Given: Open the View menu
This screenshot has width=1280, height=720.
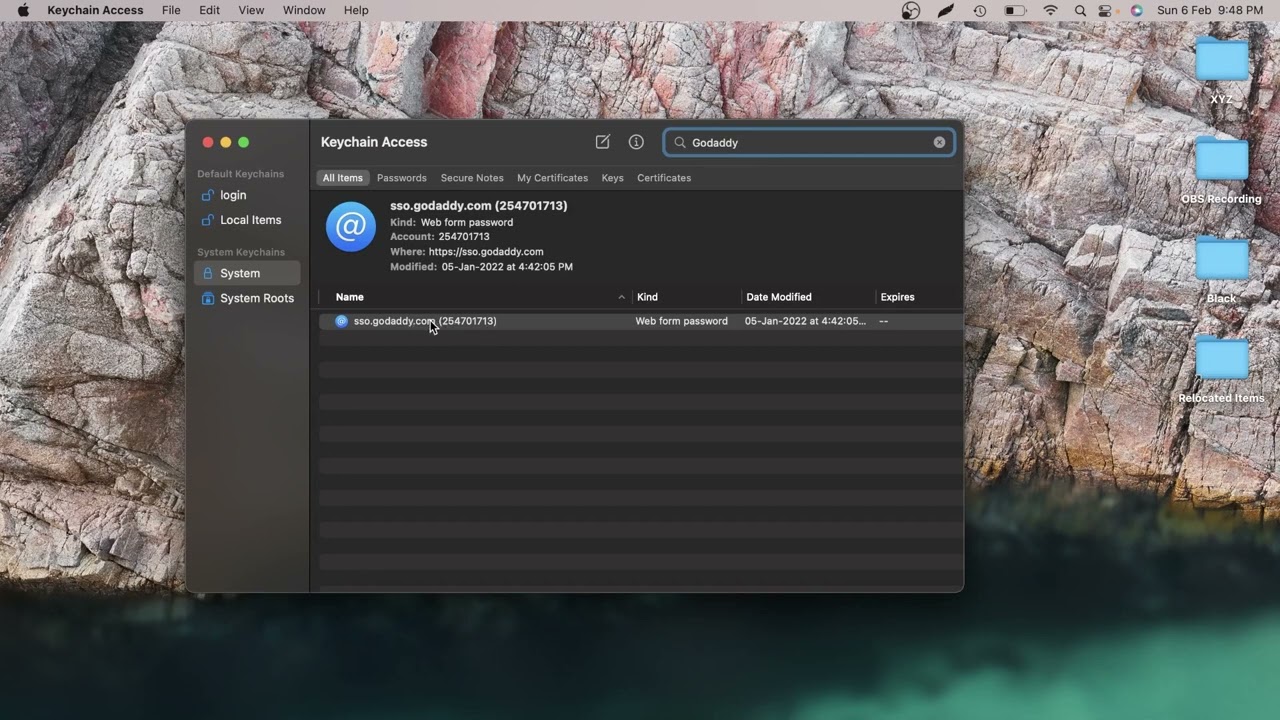Looking at the screenshot, I should [x=251, y=10].
